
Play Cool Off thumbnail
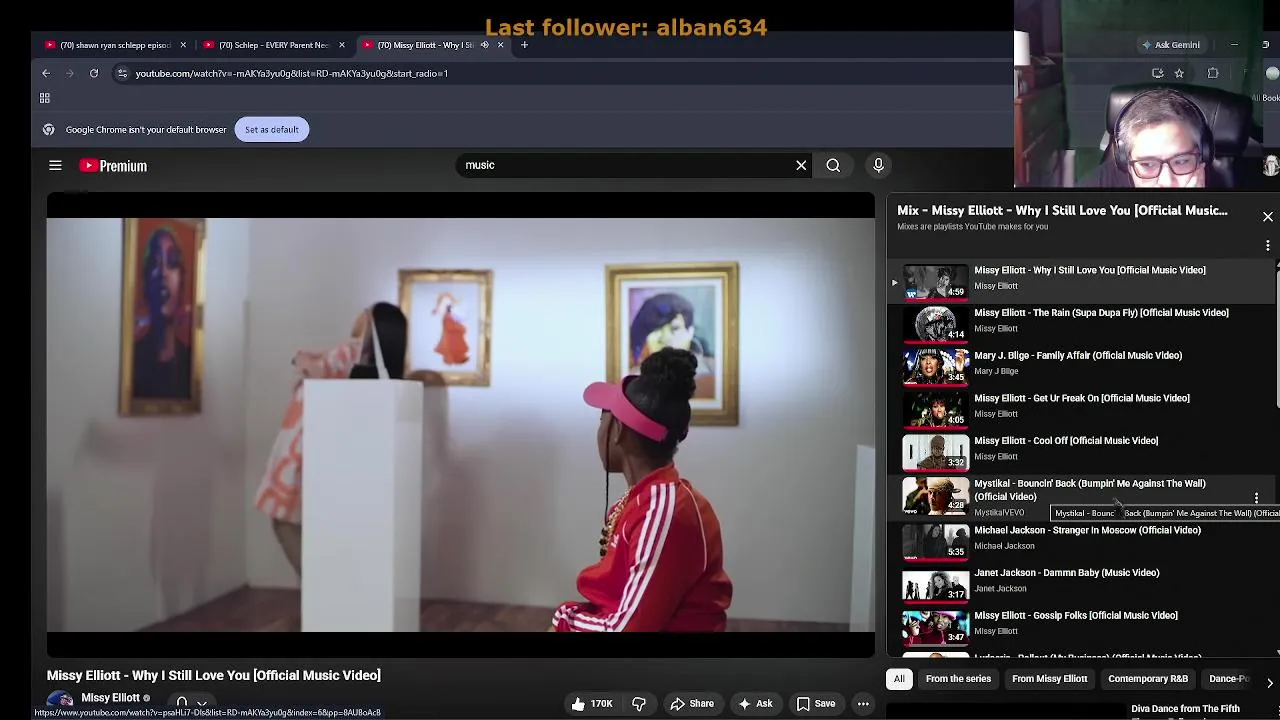(x=936, y=452)
